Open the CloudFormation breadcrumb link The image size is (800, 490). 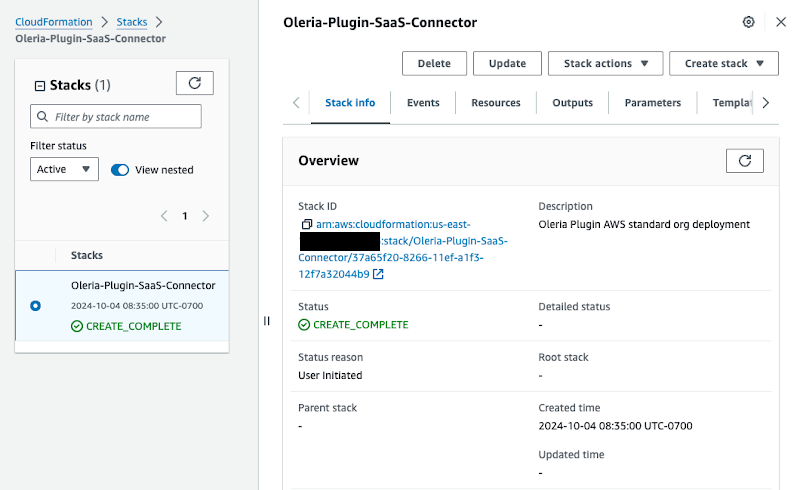[54, 22]
